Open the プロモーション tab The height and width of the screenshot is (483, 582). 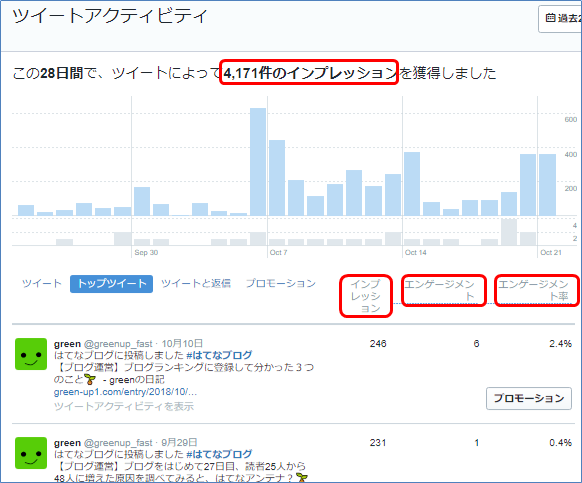pos(281,284)
